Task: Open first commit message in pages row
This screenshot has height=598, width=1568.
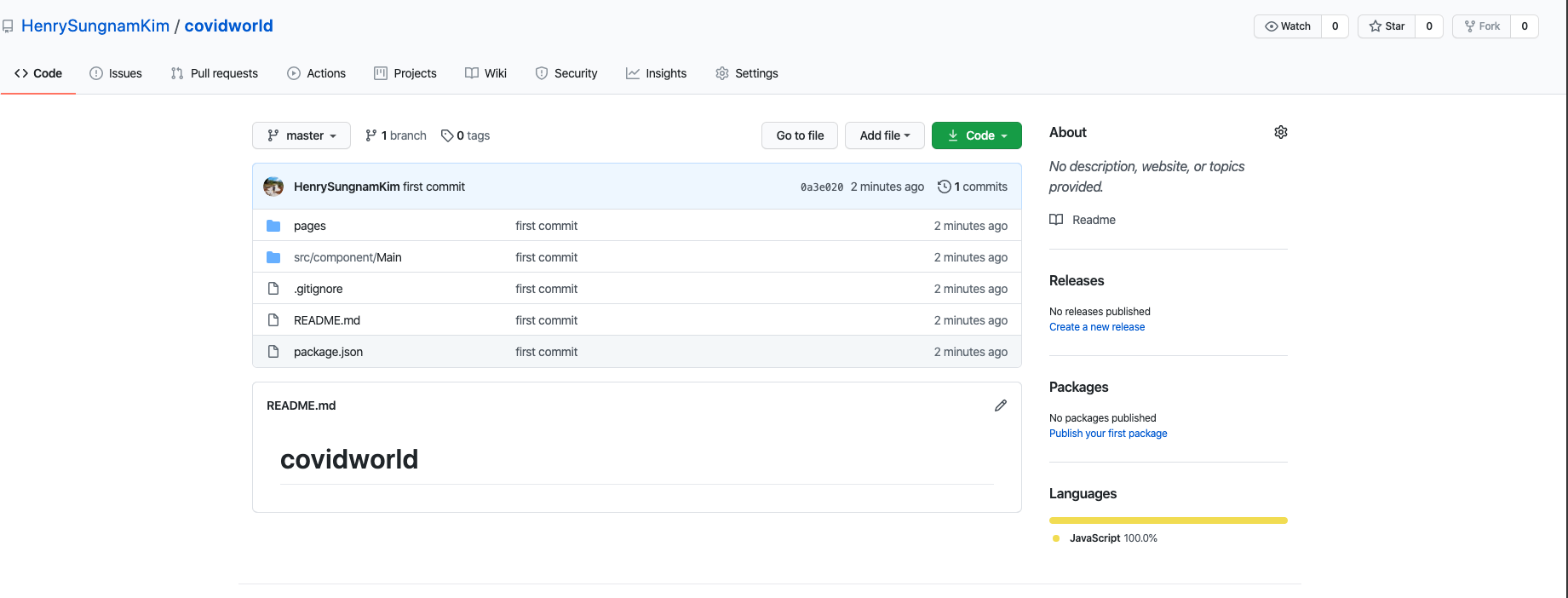Action: coord(546,226)
